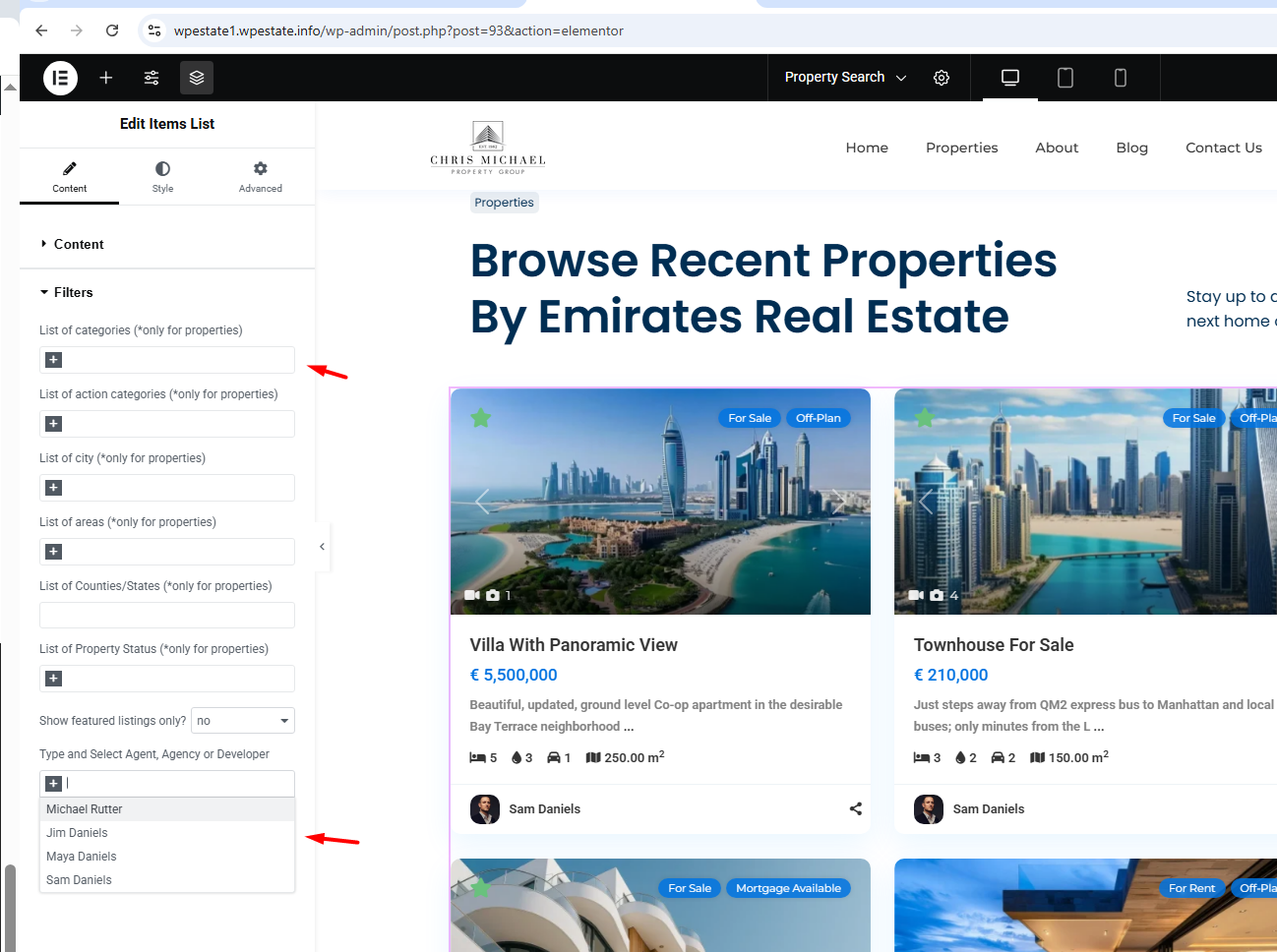
Task: Click share icon on Villa listing
Action: tap(855, 808)
